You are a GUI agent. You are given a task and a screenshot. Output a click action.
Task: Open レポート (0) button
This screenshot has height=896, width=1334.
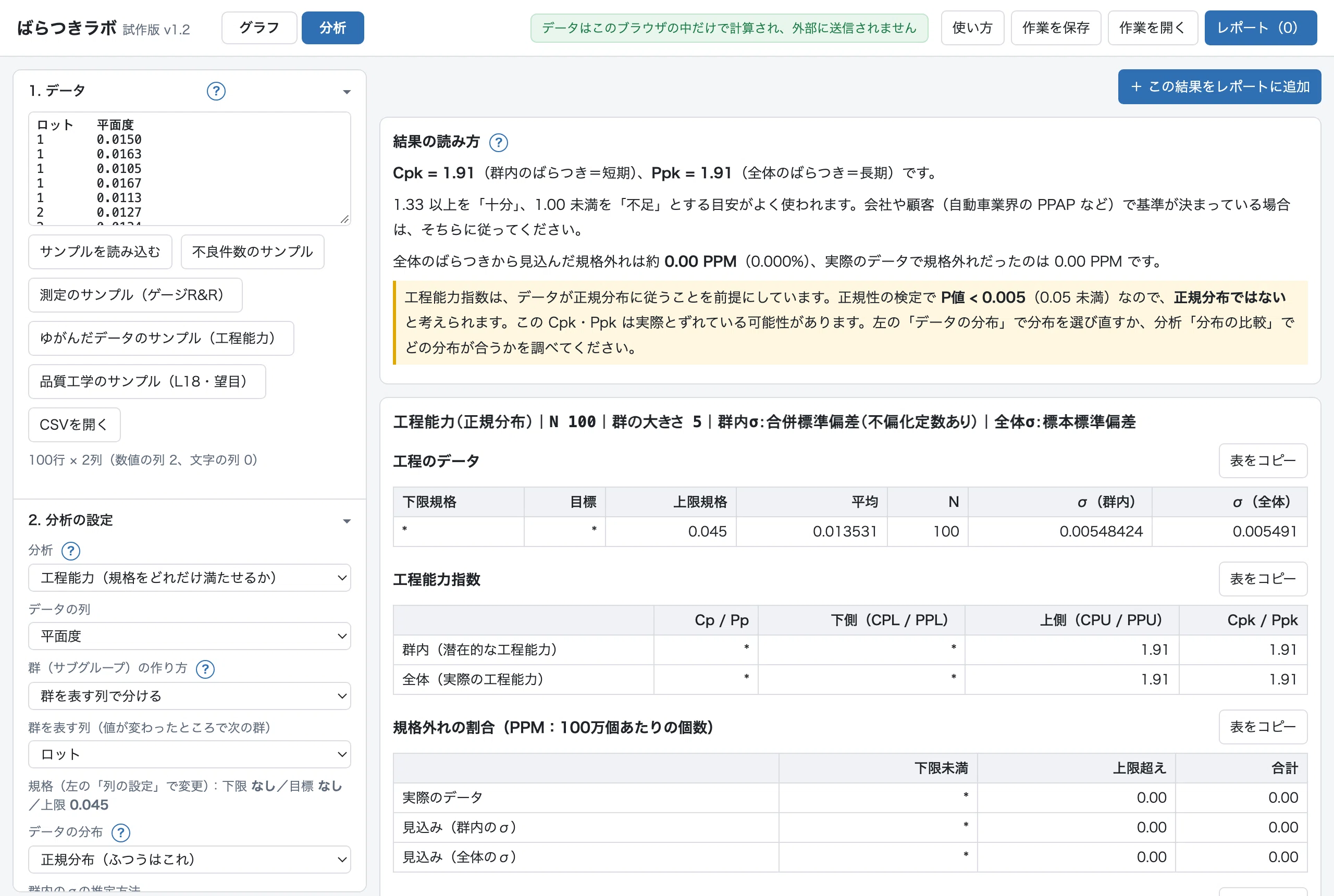(1261, 28)
